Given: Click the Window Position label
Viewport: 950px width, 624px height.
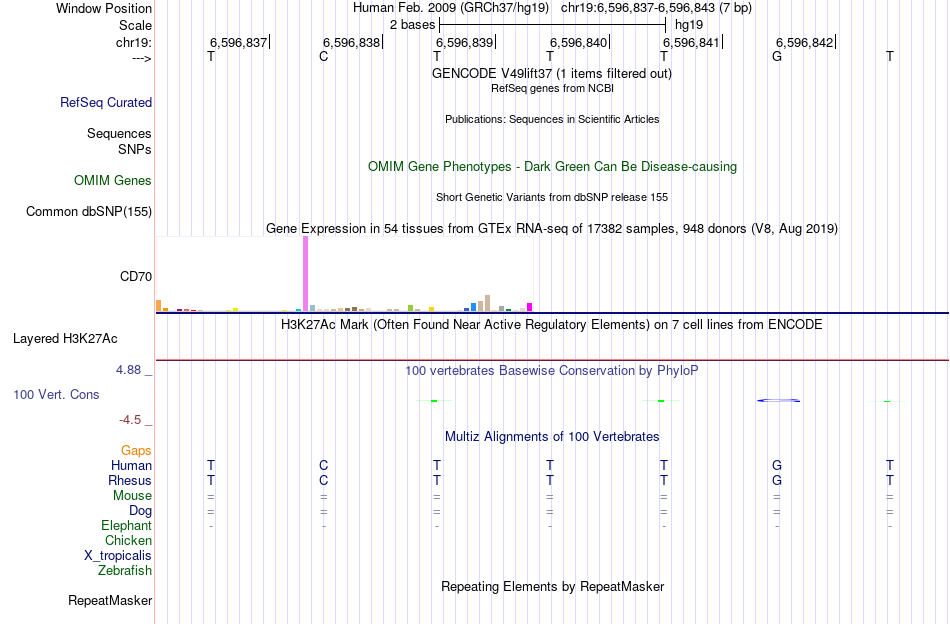Looking at the screenshot, I should point(104,8).
